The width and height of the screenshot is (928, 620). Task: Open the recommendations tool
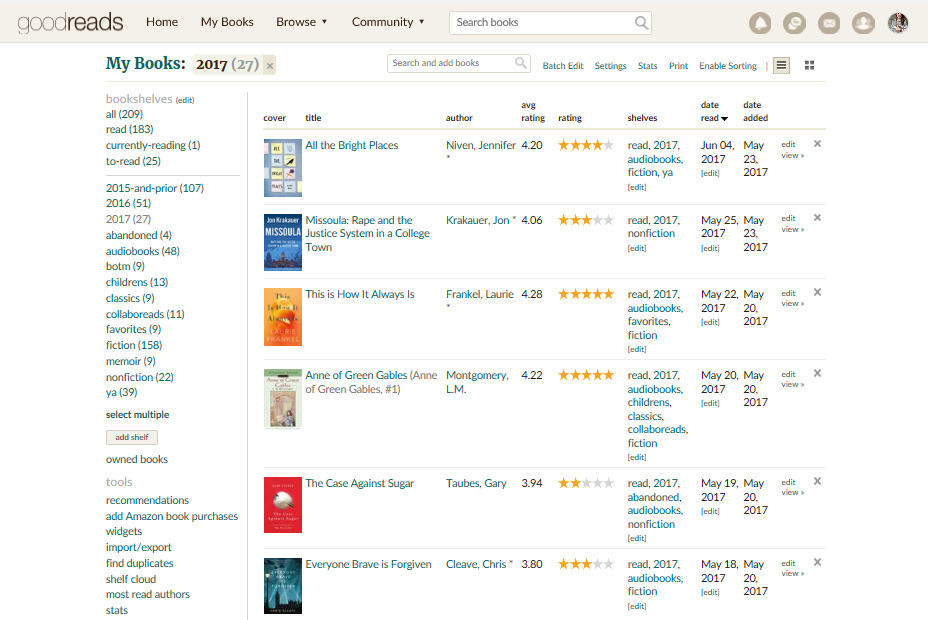(x=147, y=500)
